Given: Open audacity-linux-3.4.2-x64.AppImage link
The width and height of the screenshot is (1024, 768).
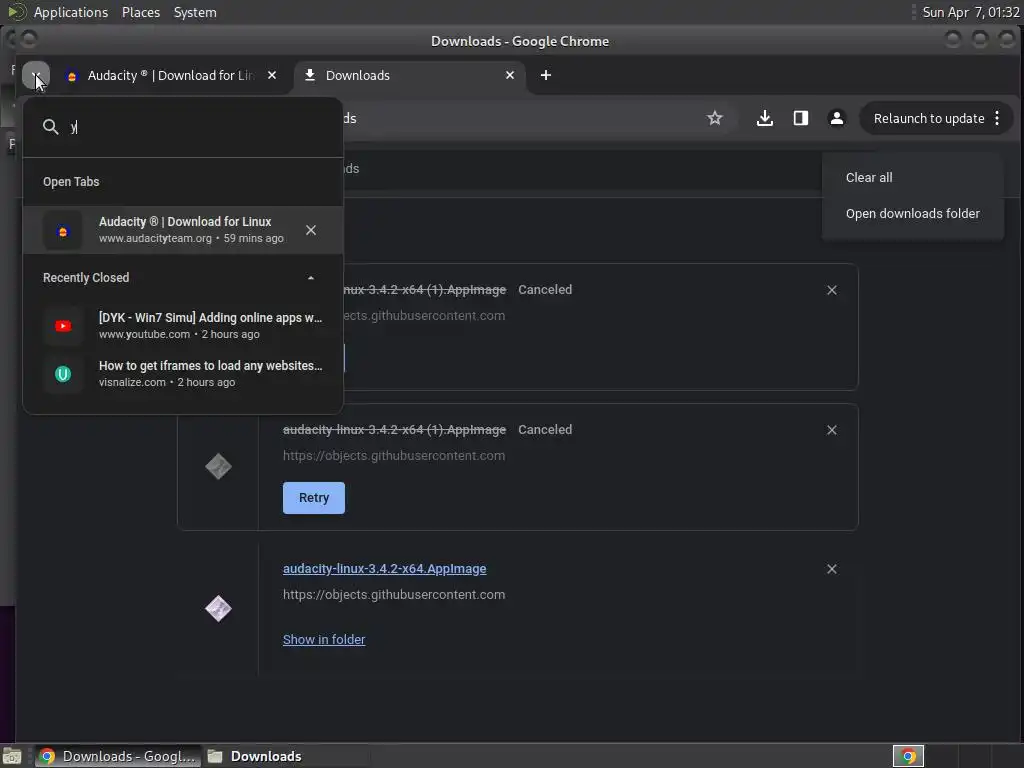Looking at the screenshot, I should (385, 569).
